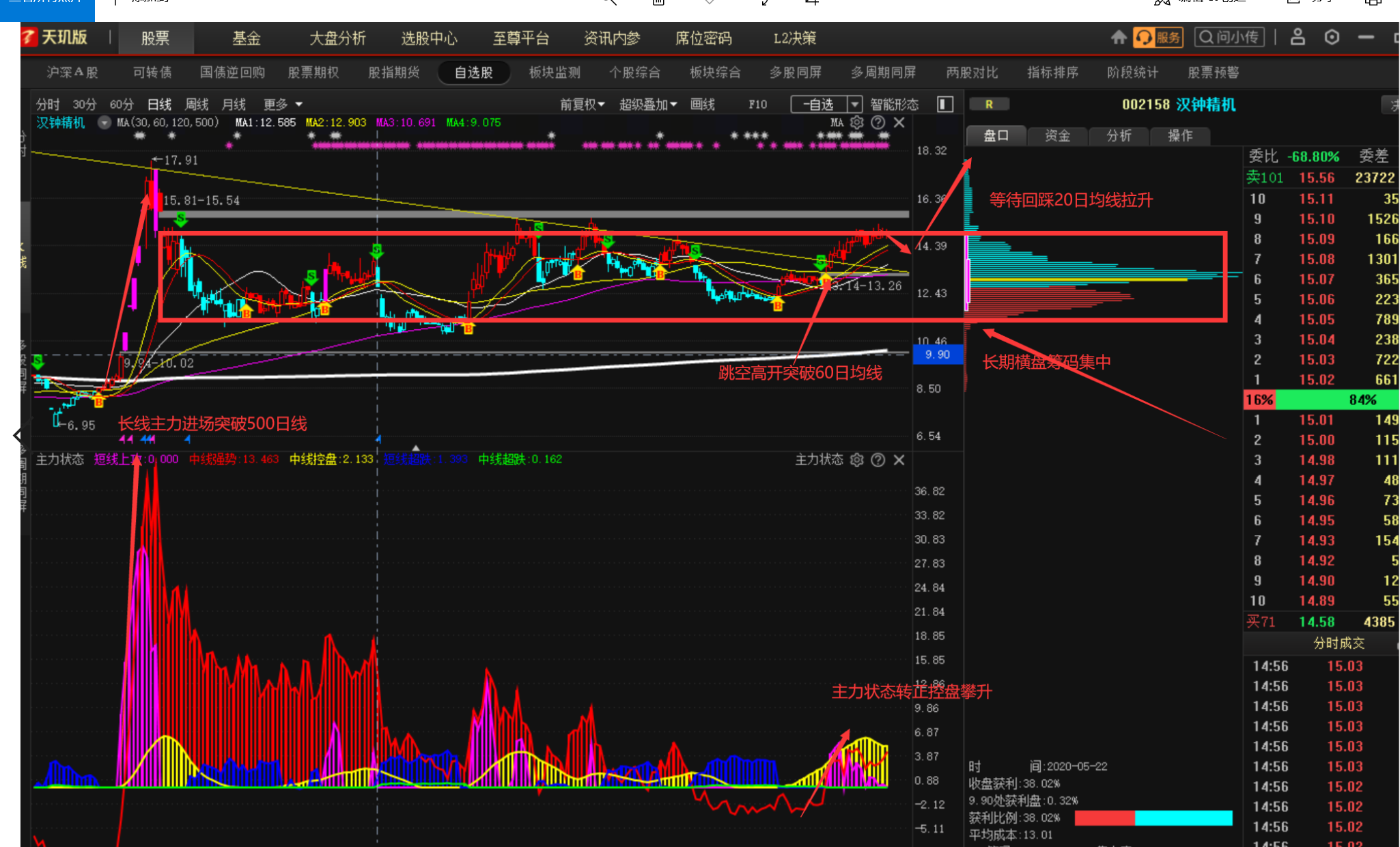Viewport: 1400px width, 847px height.
Task: Open the 超级叠加 dropdown
Action: 648,104
